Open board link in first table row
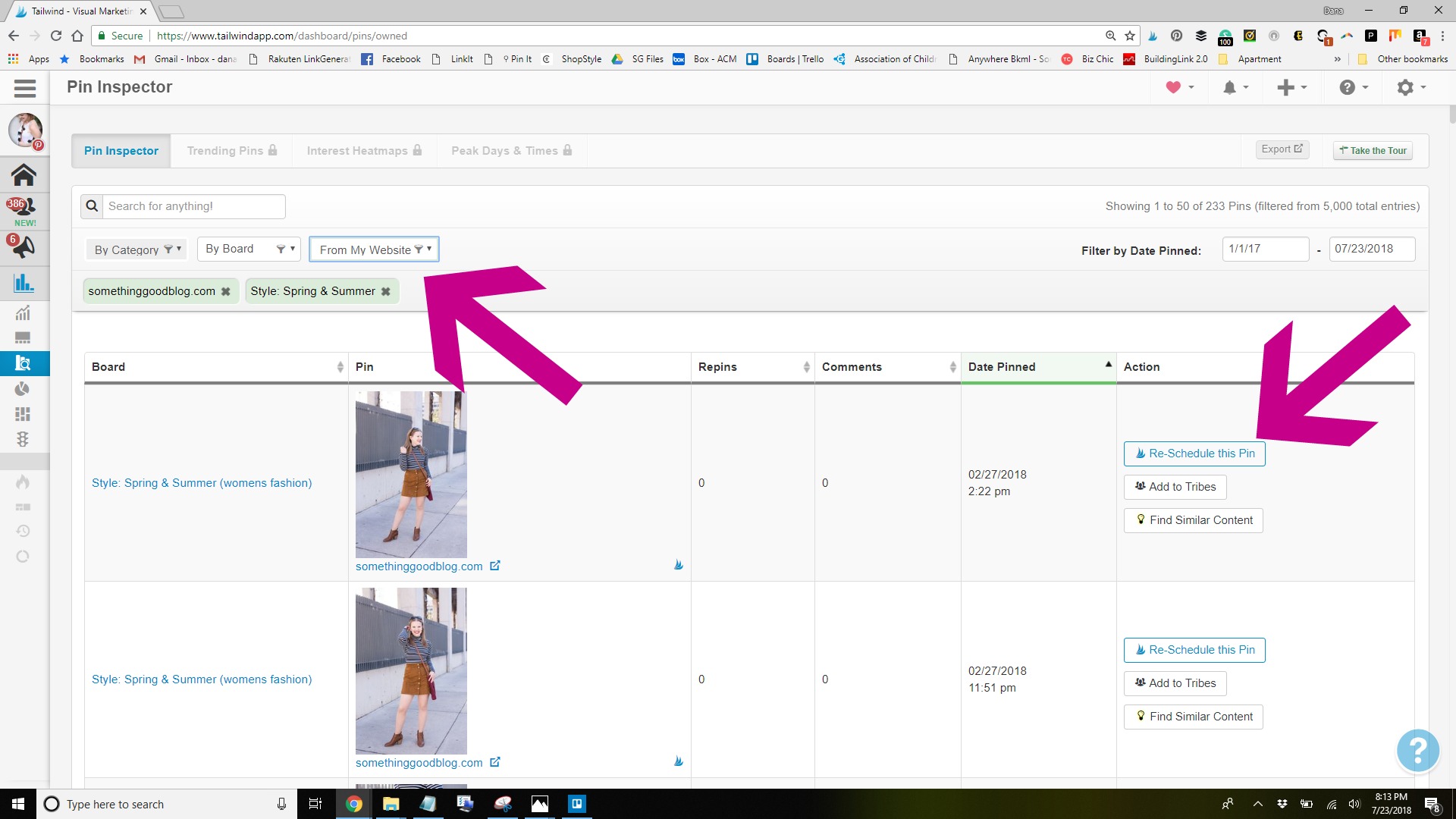 tap(202, 483)
